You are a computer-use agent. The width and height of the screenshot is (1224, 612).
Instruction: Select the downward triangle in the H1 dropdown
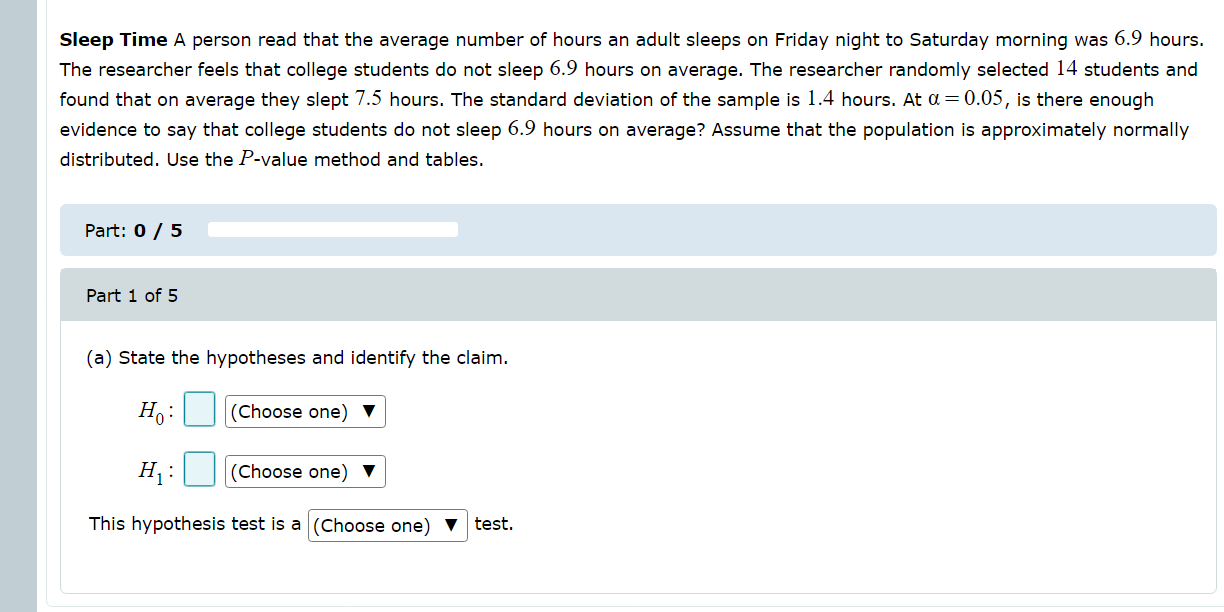click(x=370, y=470)
